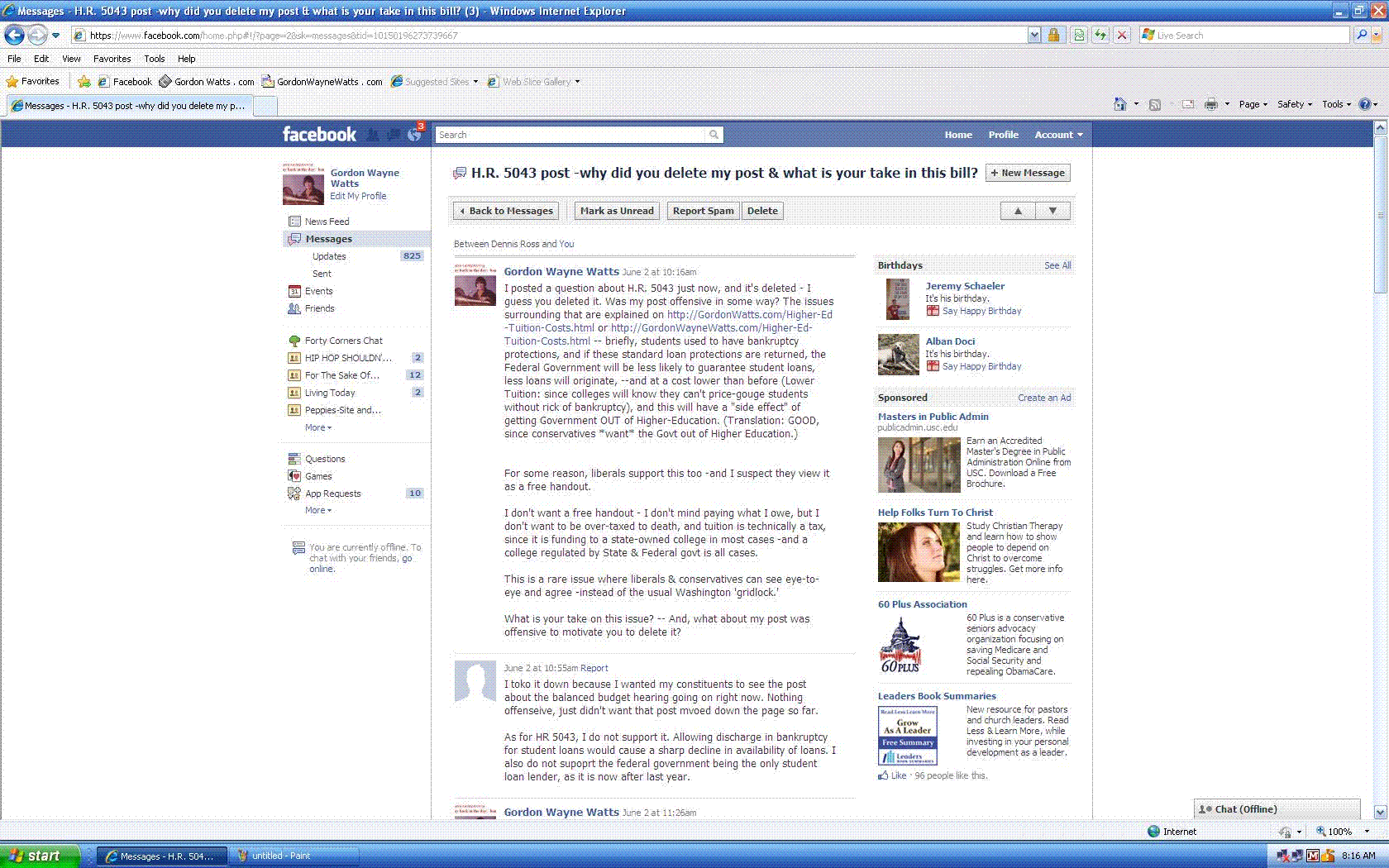Click the Events calendar icon in sidebar
1389x868 pixels.
coord(294,291)
